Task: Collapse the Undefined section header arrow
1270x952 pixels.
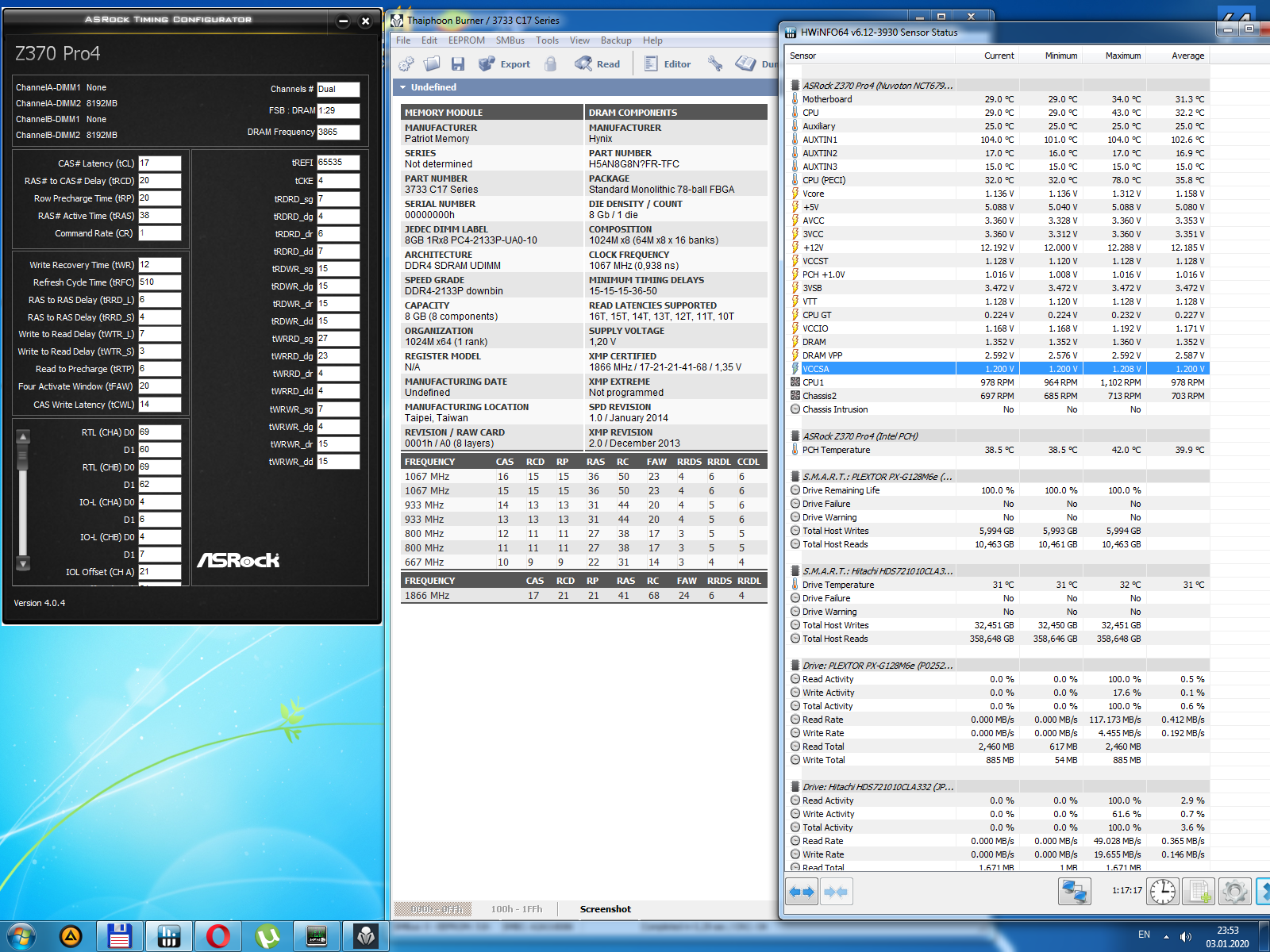Action: pos(403,87)
